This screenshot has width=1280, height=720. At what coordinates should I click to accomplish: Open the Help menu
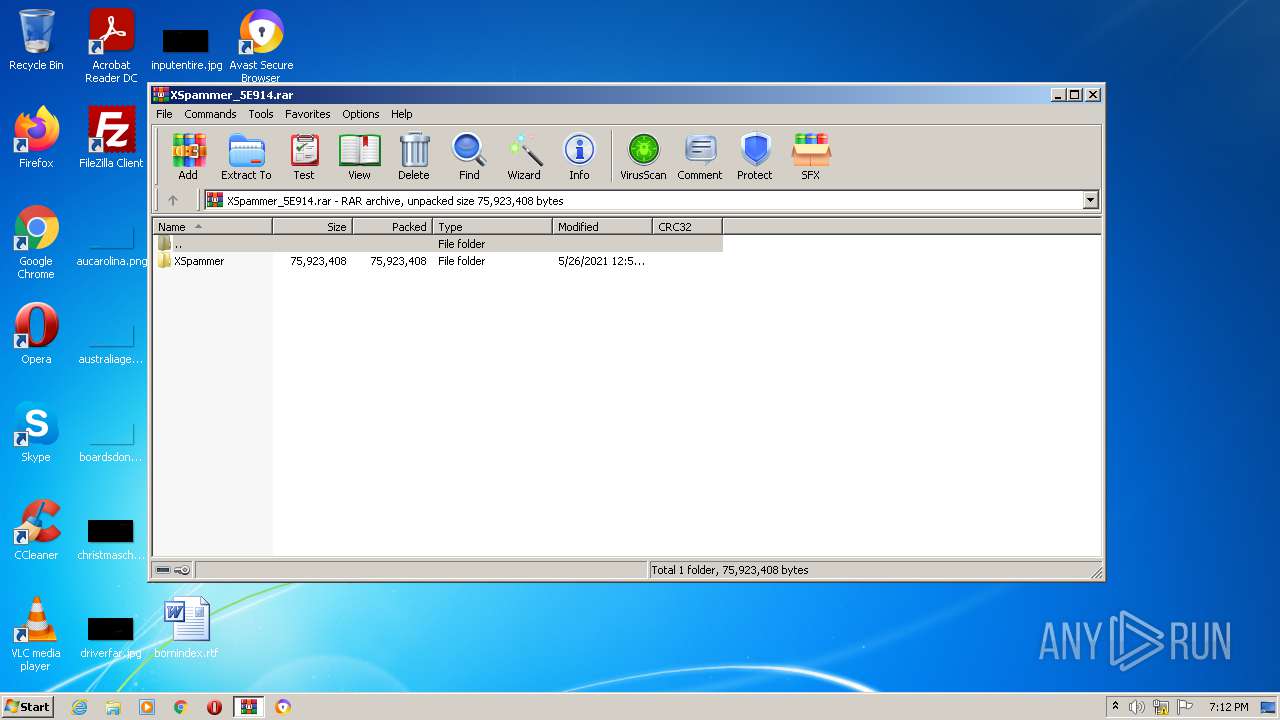tap(402, 114)
